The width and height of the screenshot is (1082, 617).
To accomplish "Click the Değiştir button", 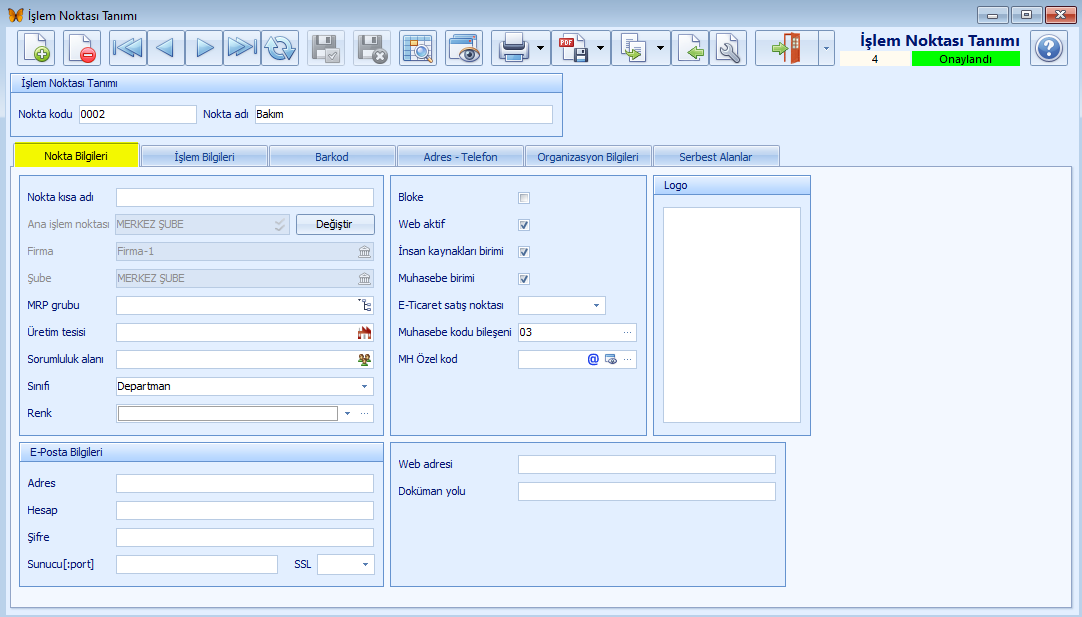I will pyautogui.click(x=335, y=225).
